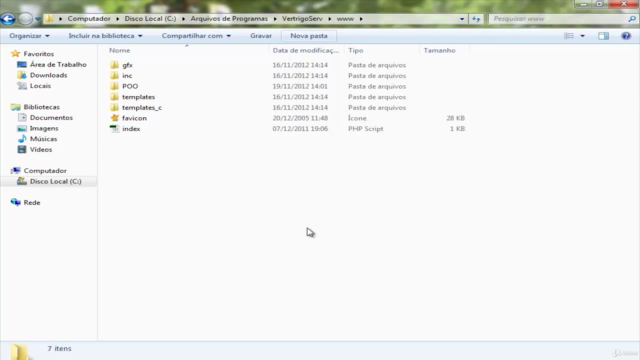The image size is (640, 360).
Task: Click the Imagens library icon
Action: click(22, 128)
